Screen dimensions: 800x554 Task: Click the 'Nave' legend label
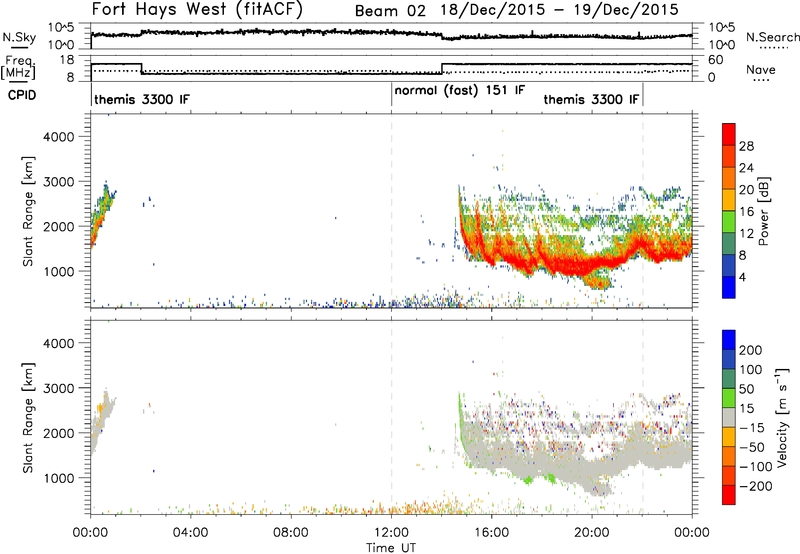(761, 69)
